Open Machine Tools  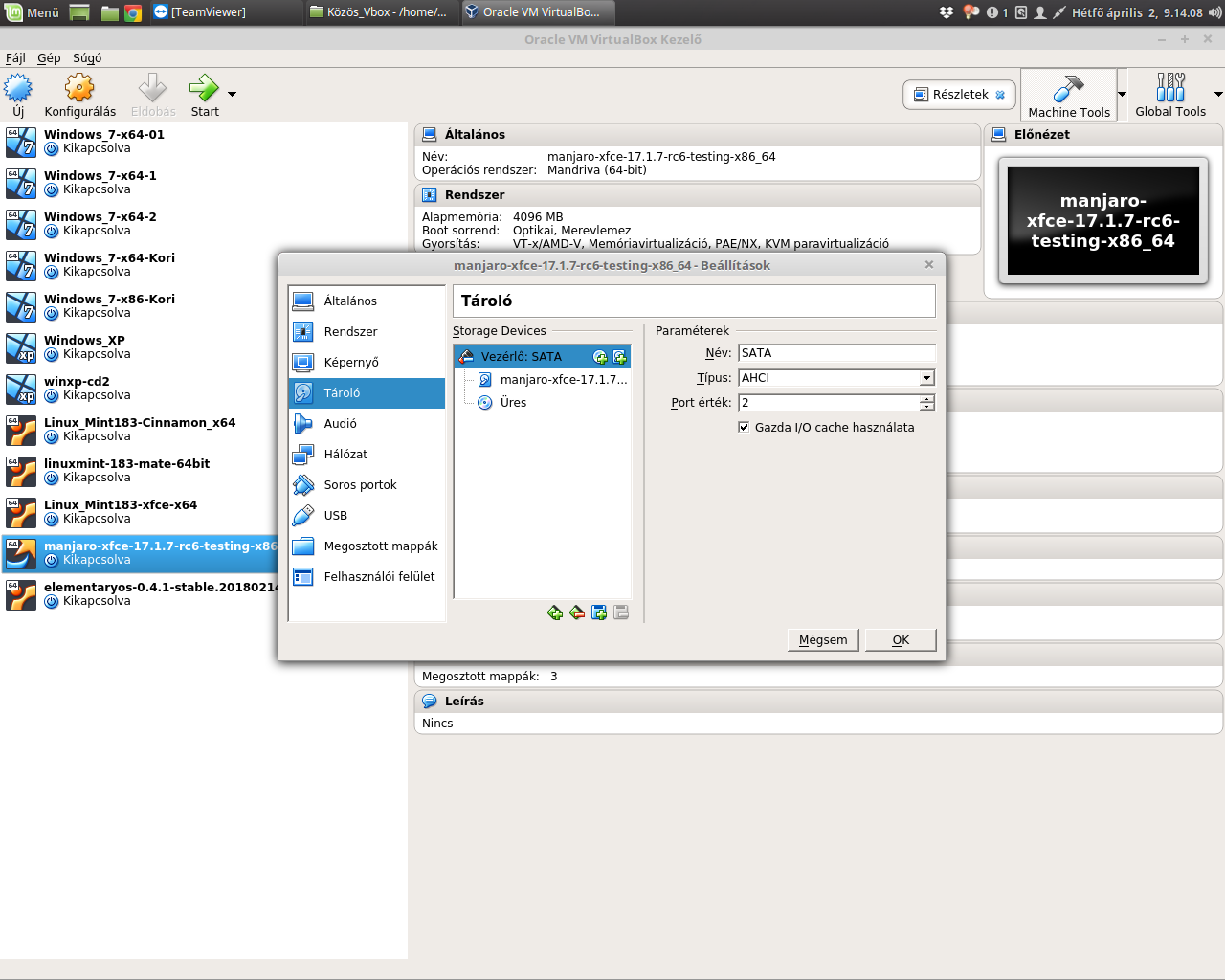click(1069, 96)
